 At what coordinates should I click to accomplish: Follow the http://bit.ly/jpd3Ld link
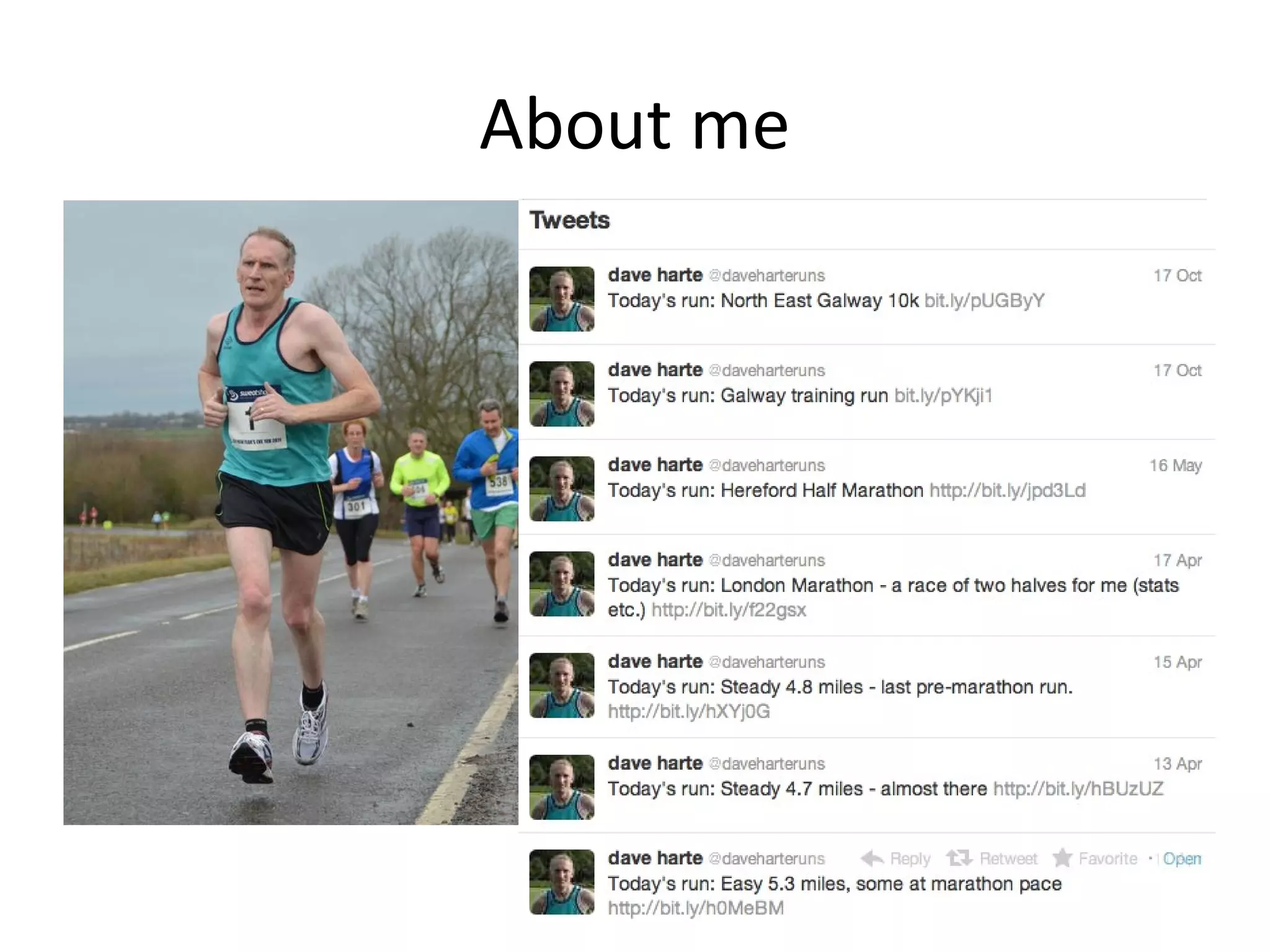coord(1008,490)
